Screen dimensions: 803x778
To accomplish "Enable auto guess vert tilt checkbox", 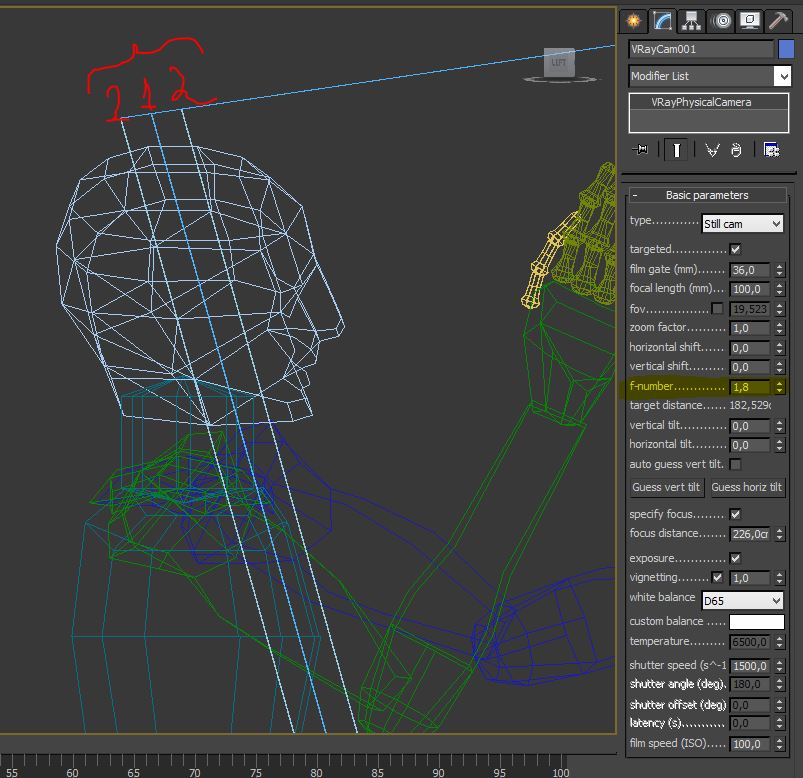I will coord(735,464).
